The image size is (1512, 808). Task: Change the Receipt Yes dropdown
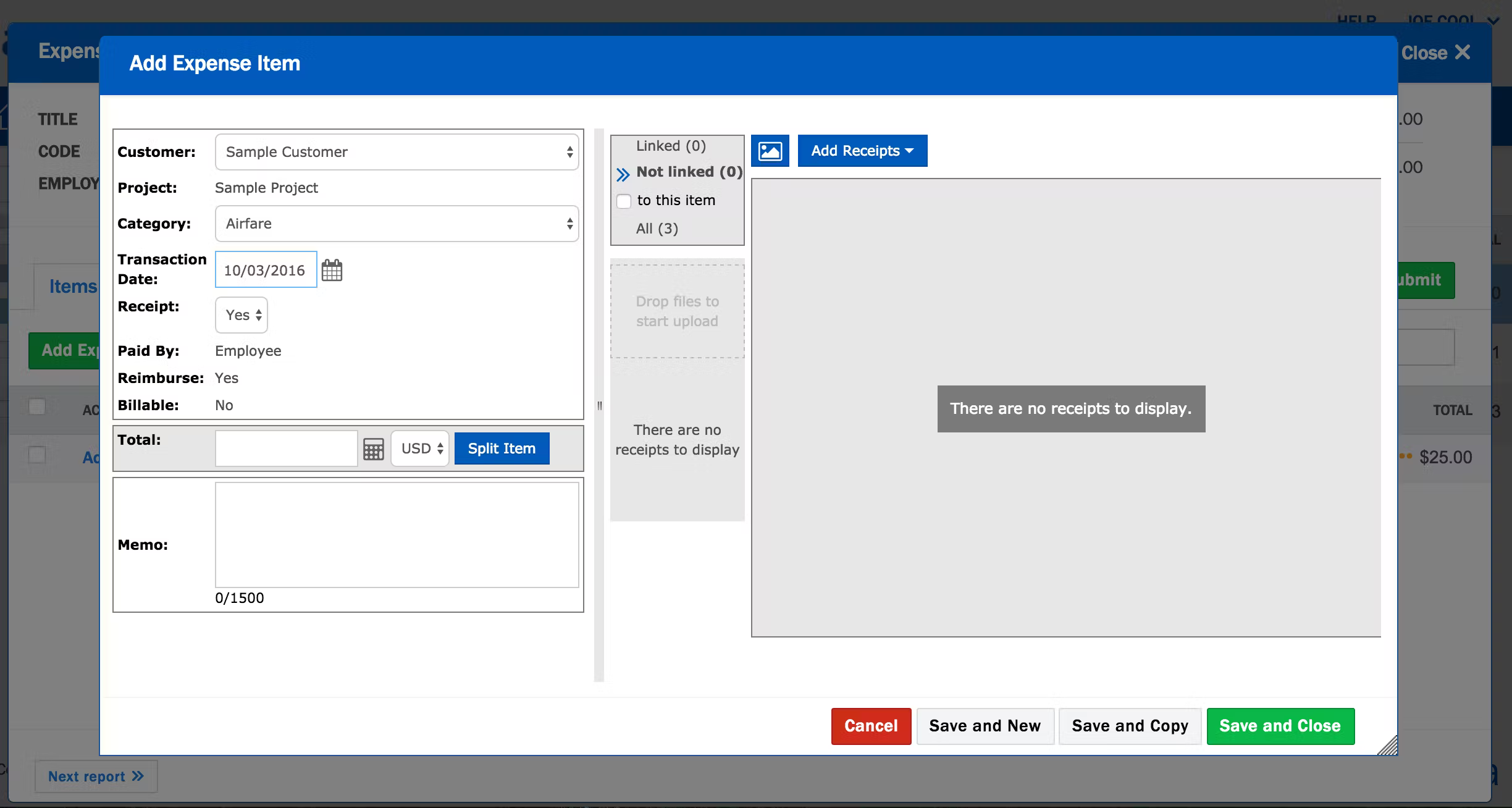coord(241,315)
